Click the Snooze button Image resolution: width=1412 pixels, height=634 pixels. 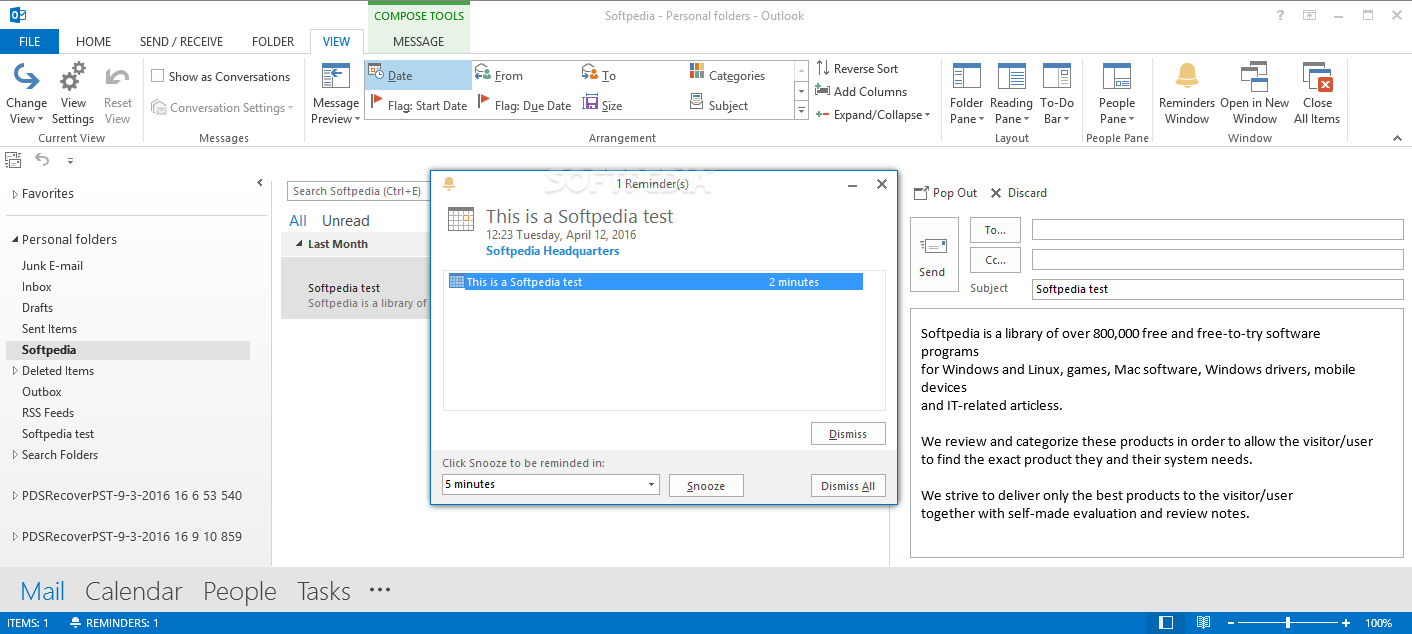(706, 486)
